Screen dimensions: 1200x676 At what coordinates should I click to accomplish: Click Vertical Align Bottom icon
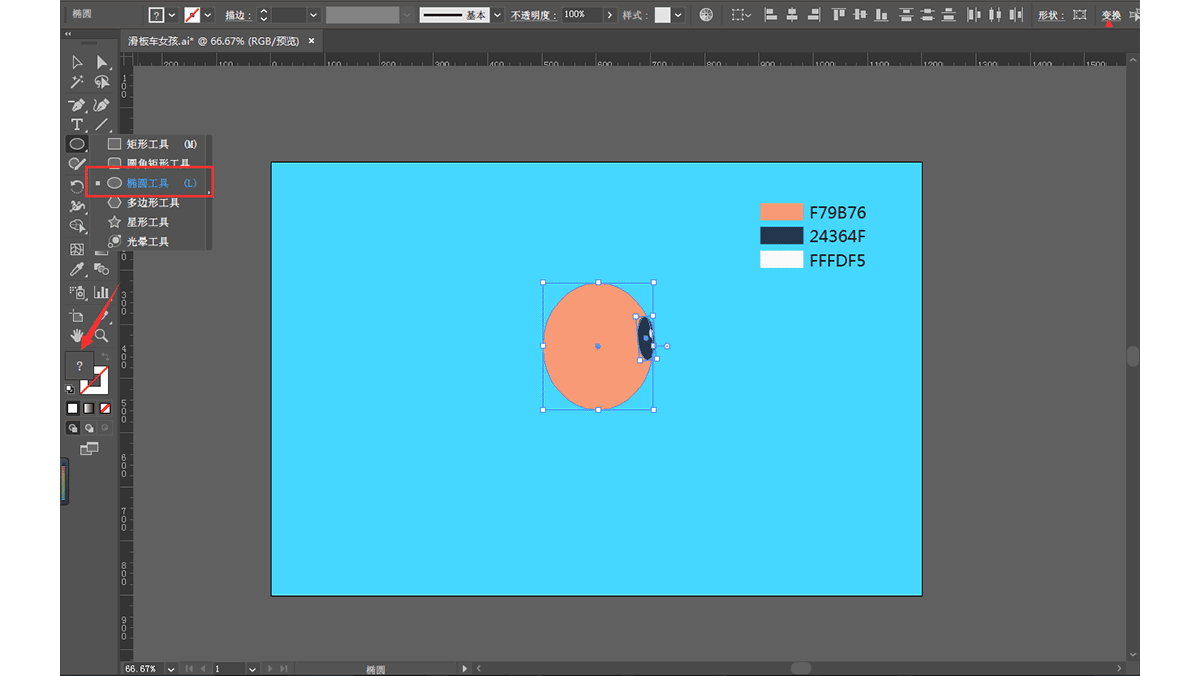tap(880, 15)
